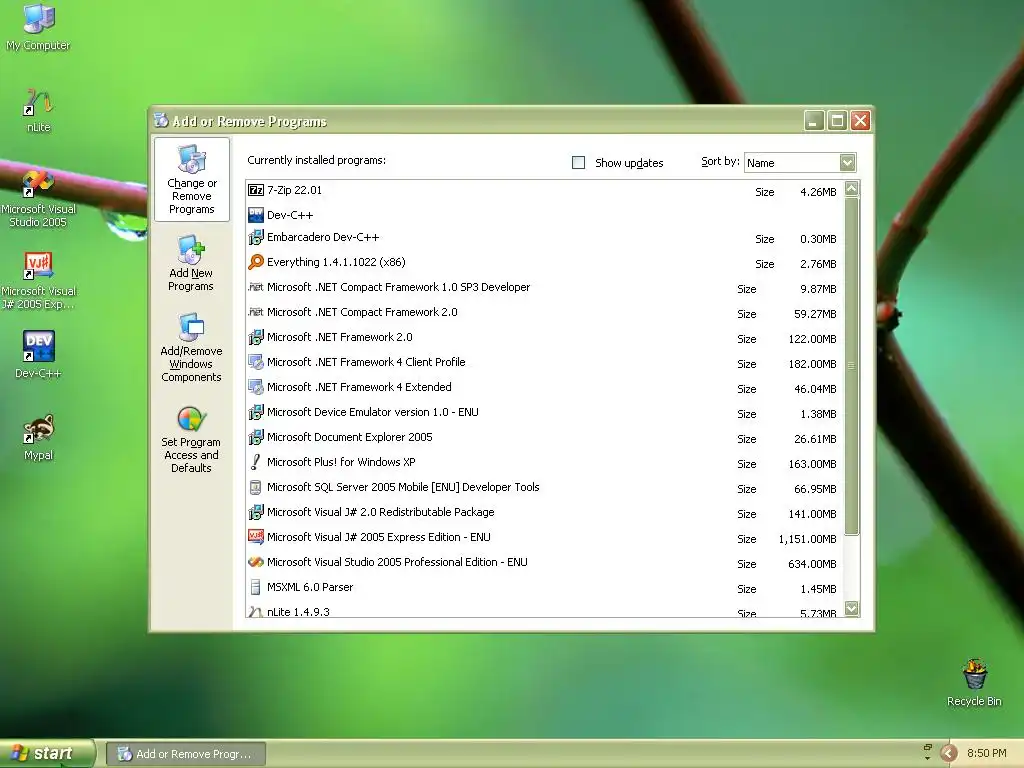This screenshot has height=768, width=1024.
Task: Select 'Microsoft Device Emulator version 1.0 - ENU' entry
Action: (x=545, y=413)
